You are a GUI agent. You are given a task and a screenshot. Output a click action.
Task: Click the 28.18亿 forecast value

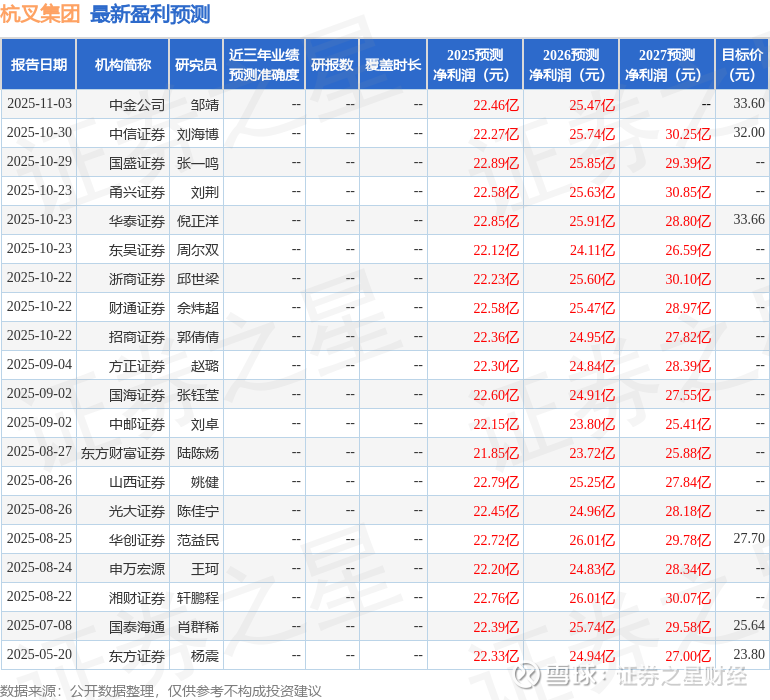(688, 510)
